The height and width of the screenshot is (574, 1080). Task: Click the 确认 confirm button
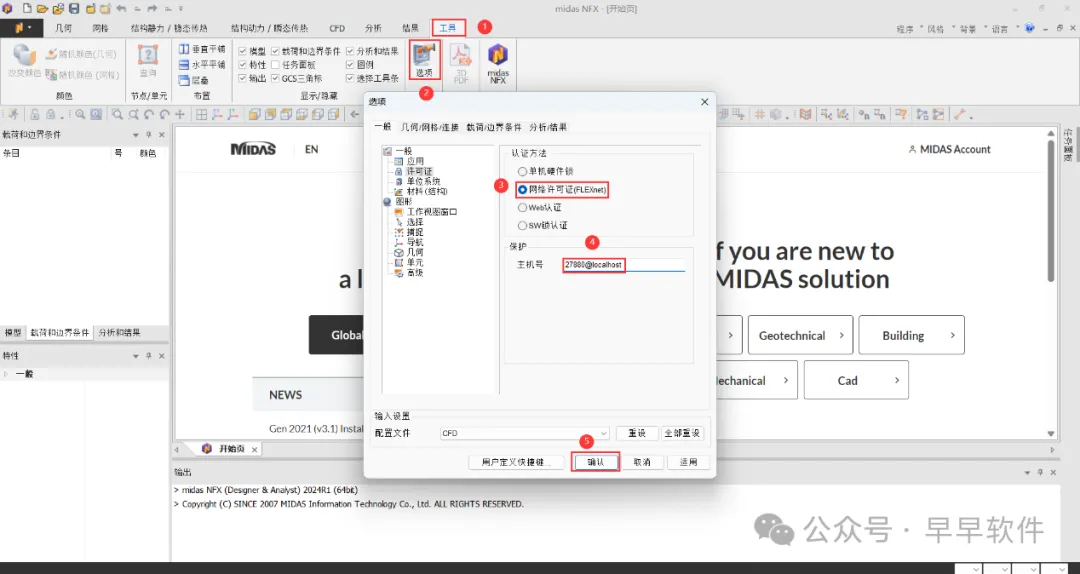(x=596, y=462)
